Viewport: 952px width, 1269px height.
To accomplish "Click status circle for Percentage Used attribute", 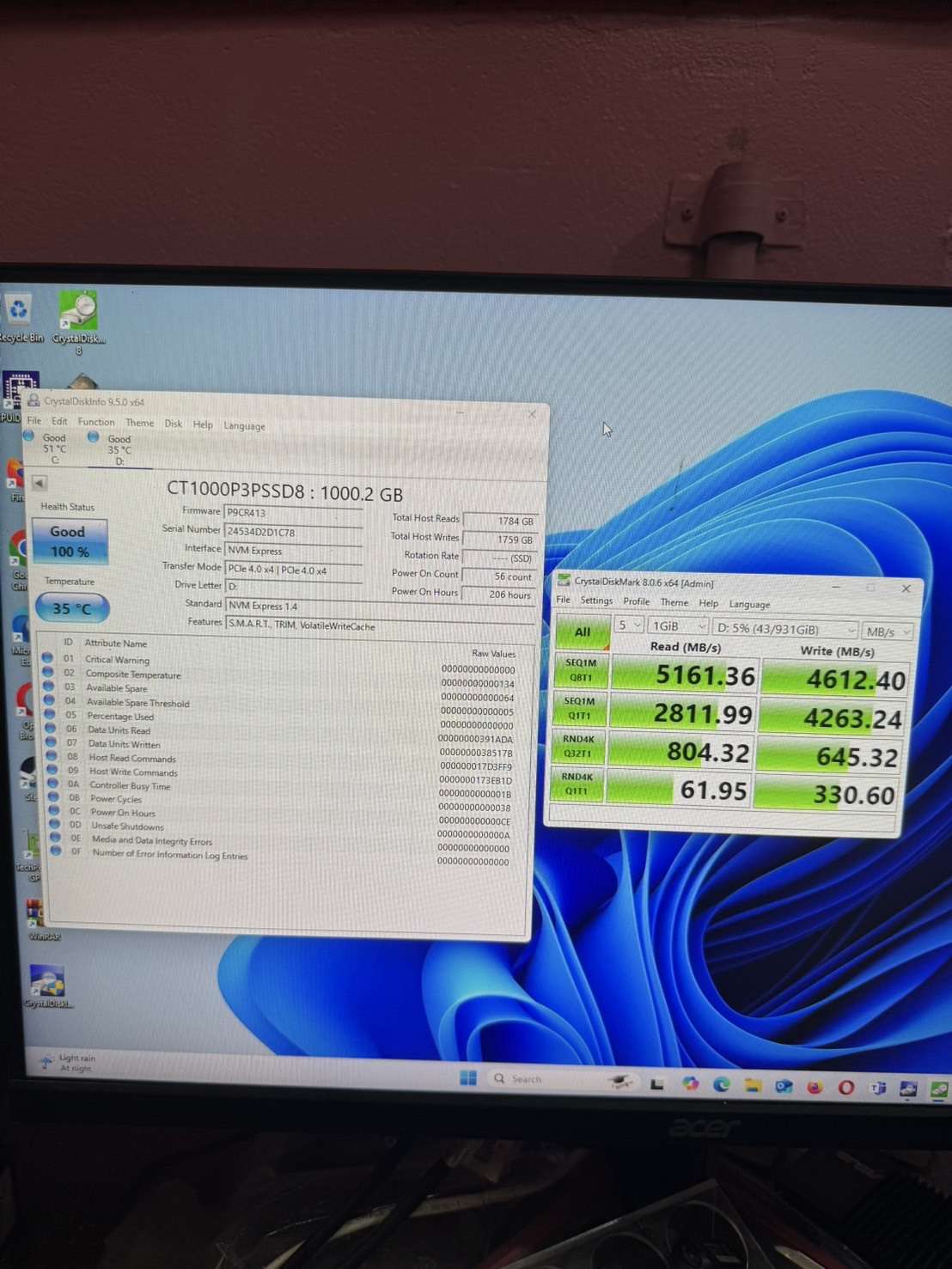I will 49,714.
